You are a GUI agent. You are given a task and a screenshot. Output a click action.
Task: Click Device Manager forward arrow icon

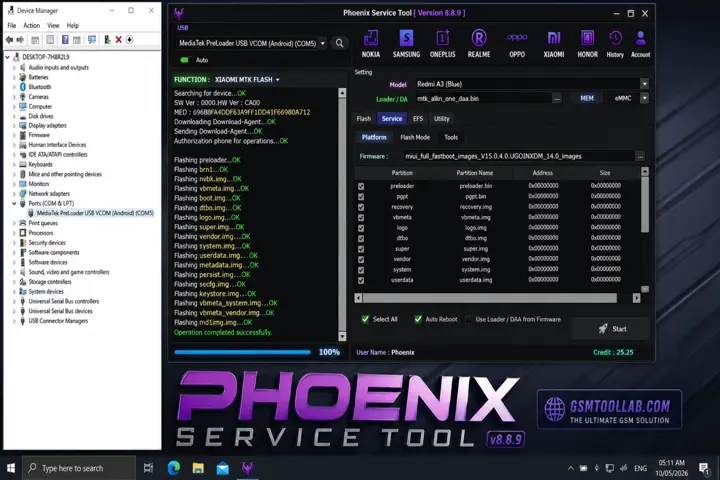click(20, 40)
